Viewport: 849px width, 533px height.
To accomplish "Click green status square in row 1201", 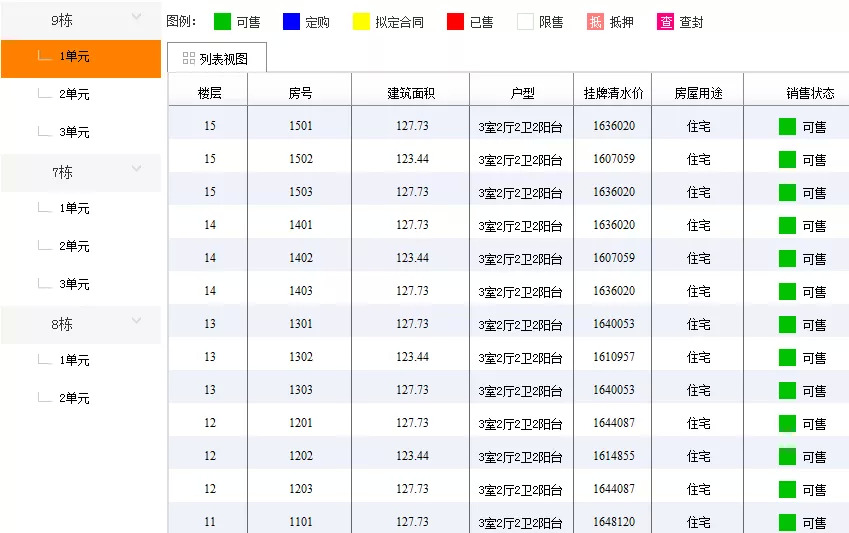I will [787, 424].
